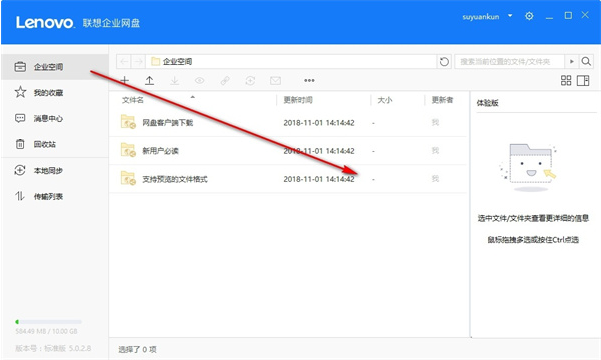The height and width of the screenshot is (360, 601).
Task: Open the three-dots more options menu
Action: coord(309,81)
